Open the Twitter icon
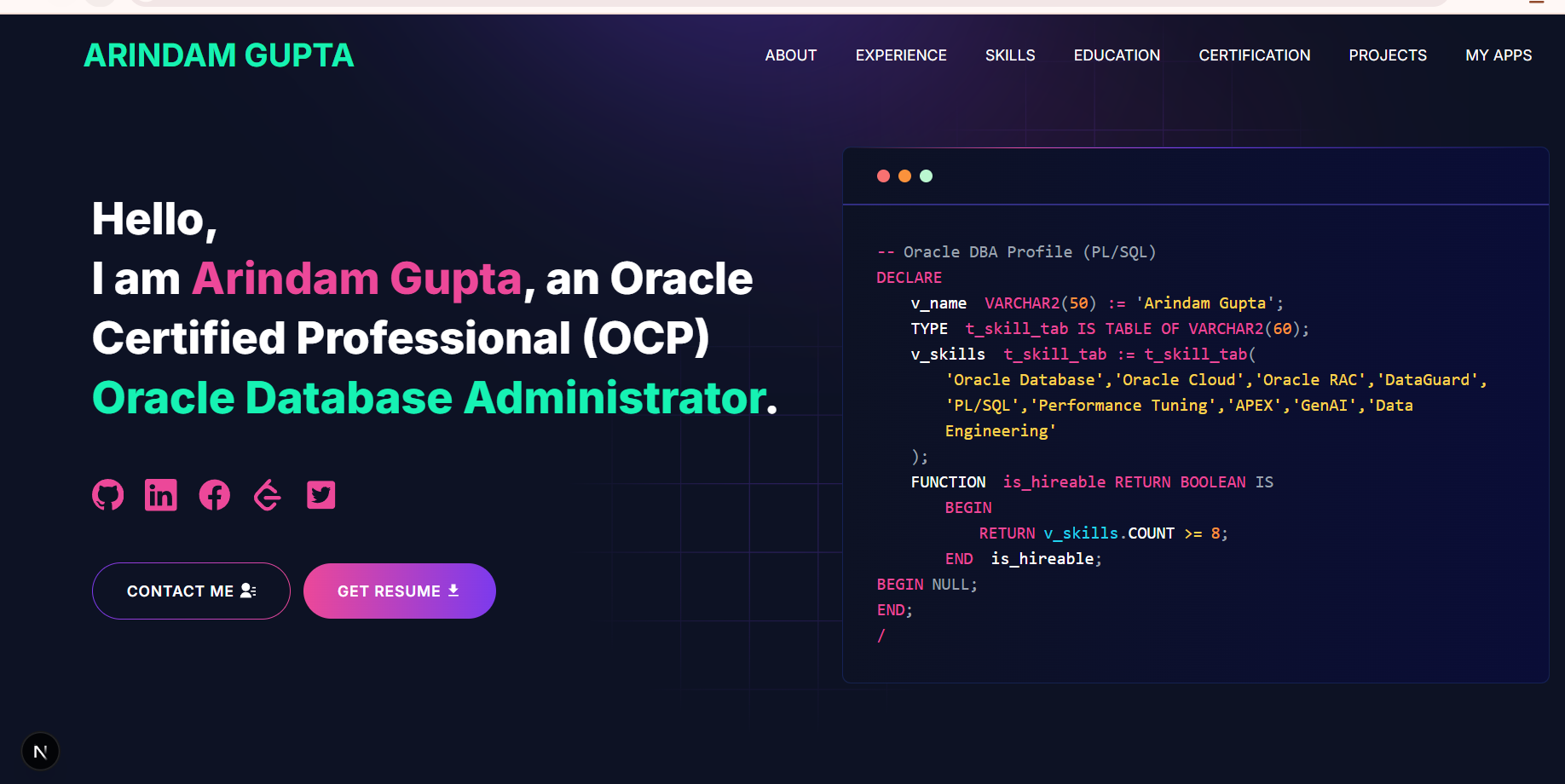 coord(321,495)
